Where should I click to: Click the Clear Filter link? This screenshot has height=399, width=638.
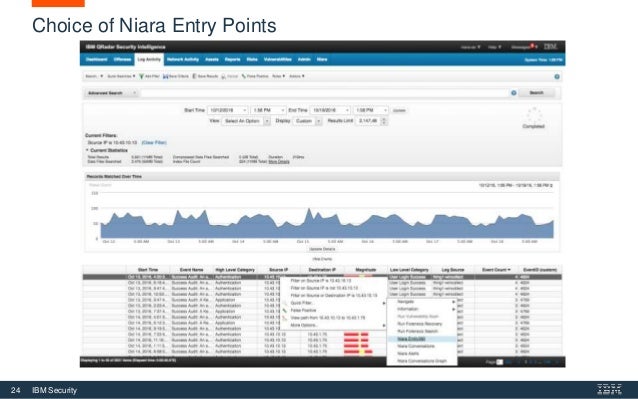(154, 143)
